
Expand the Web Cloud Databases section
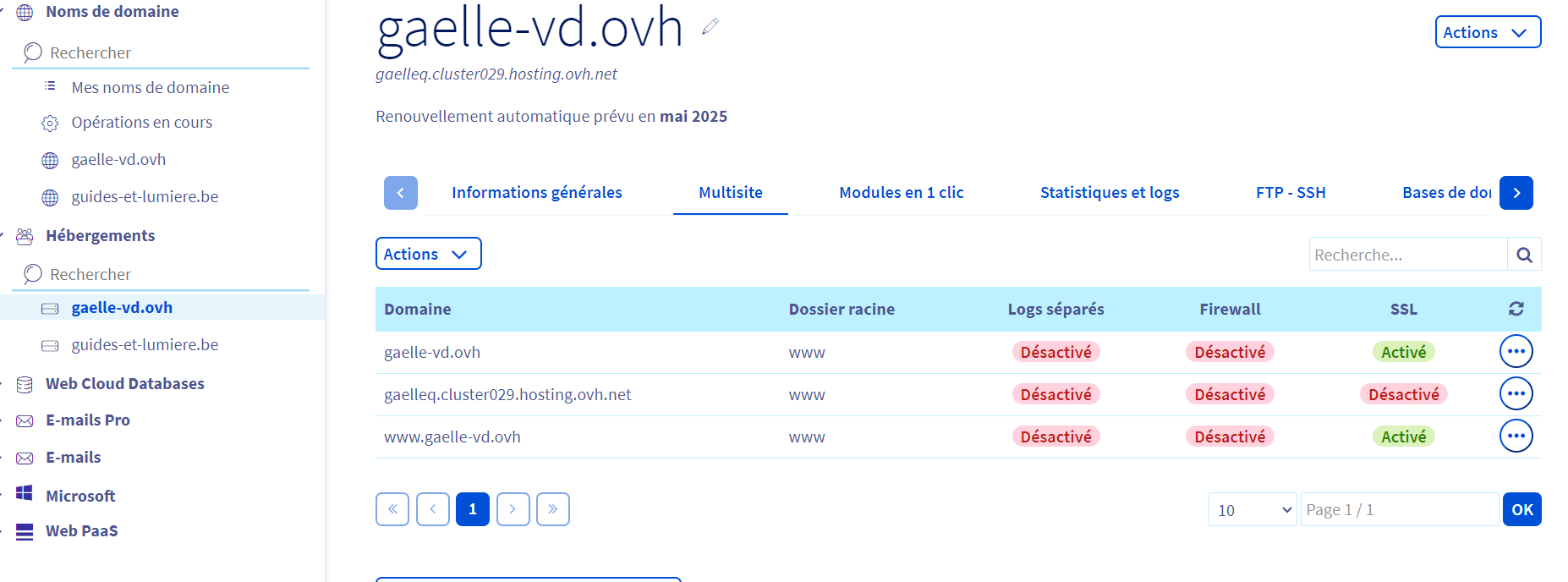coord(124,384)
